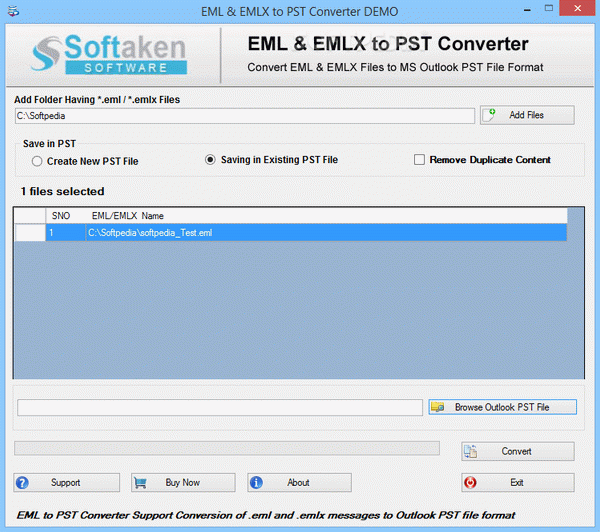Click the Outlook PST file path field

pyautogui.click(x=220, y=408)
